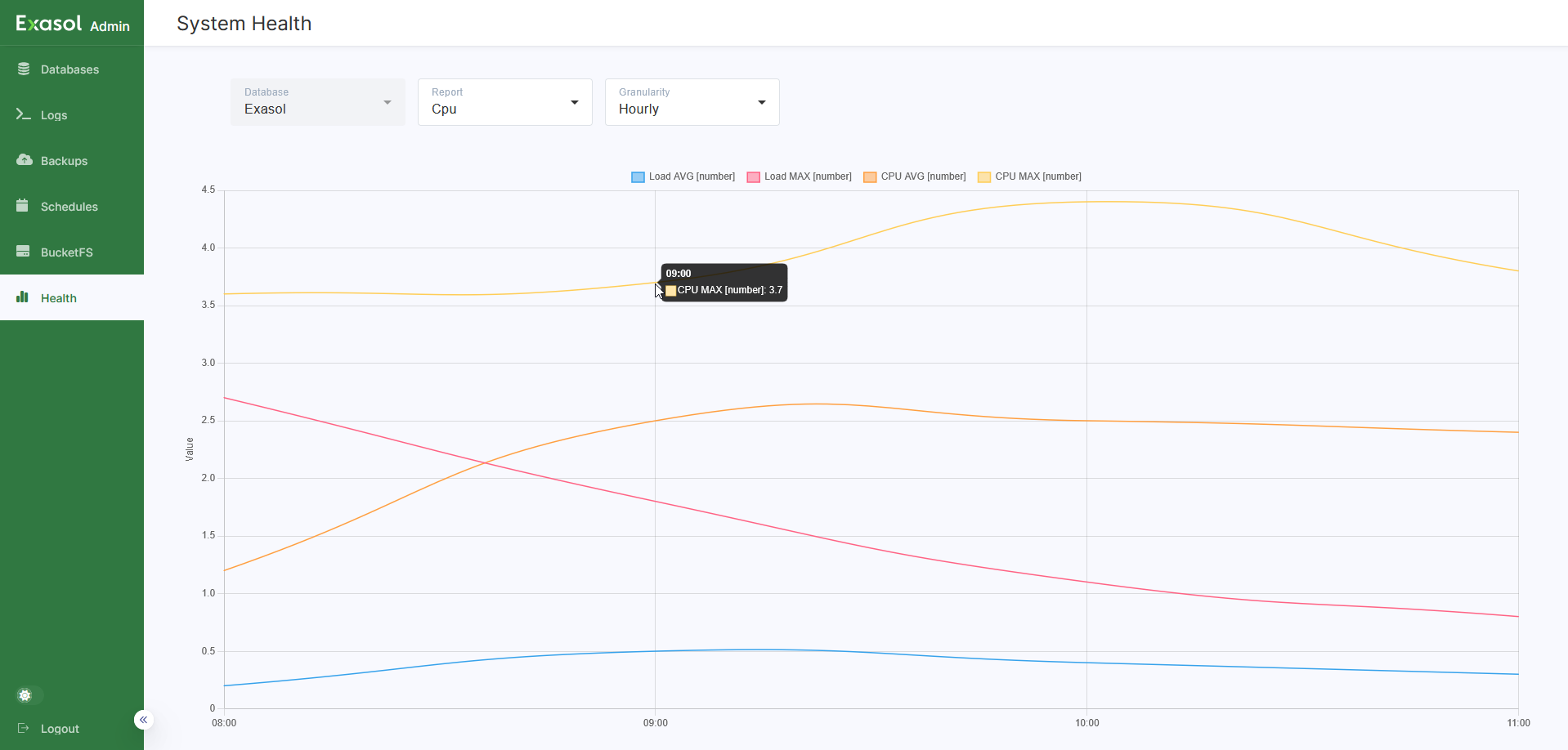This screenshot has width=1568, height=750.
Task: Go to the Backups menu item
Action: [64, 161]
